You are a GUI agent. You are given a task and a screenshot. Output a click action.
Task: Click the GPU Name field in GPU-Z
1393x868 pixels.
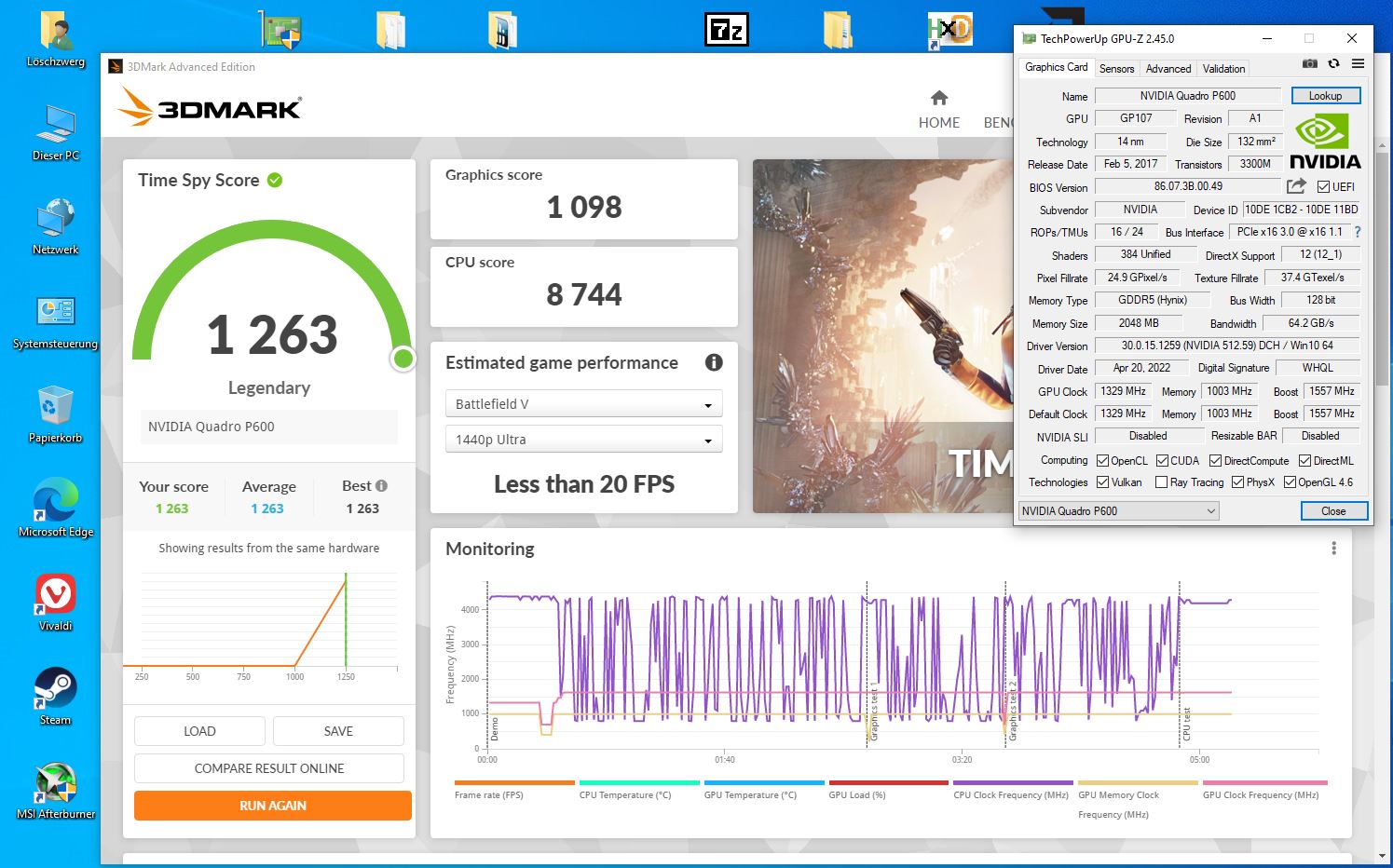coord(1187,96)
